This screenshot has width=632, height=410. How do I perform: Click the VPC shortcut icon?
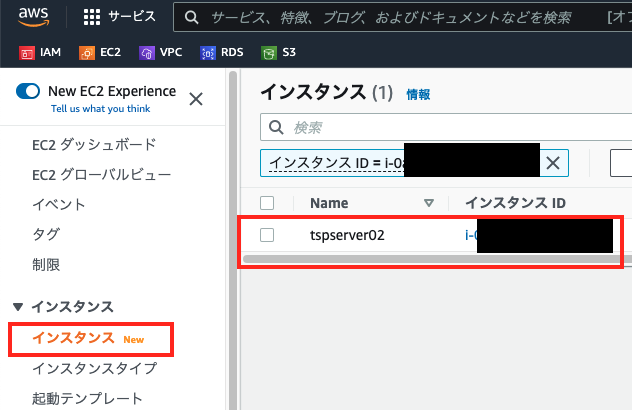pyautogui.click(x=147, y=53)
